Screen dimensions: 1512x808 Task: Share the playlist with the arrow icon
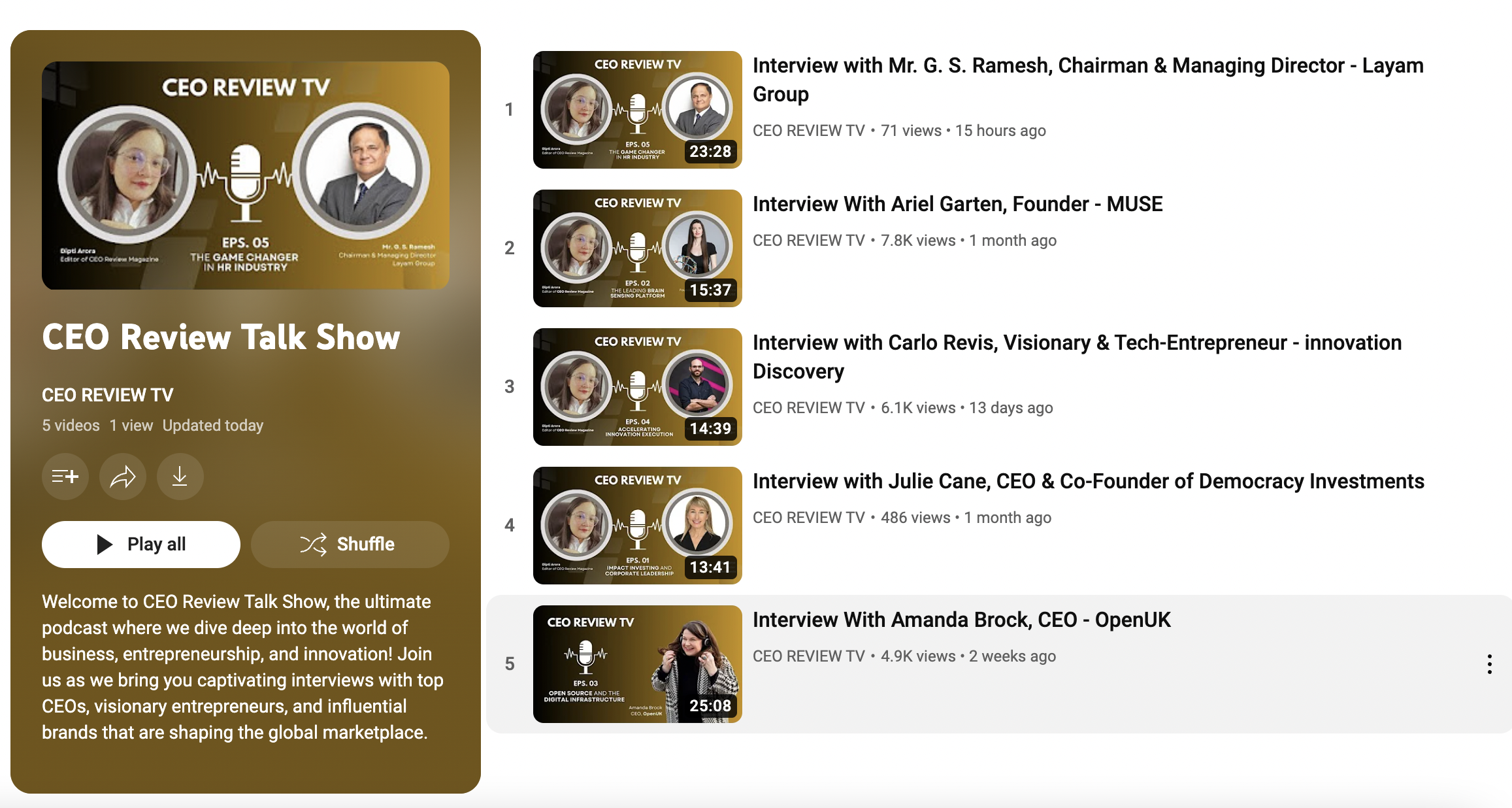click(123, 477)
